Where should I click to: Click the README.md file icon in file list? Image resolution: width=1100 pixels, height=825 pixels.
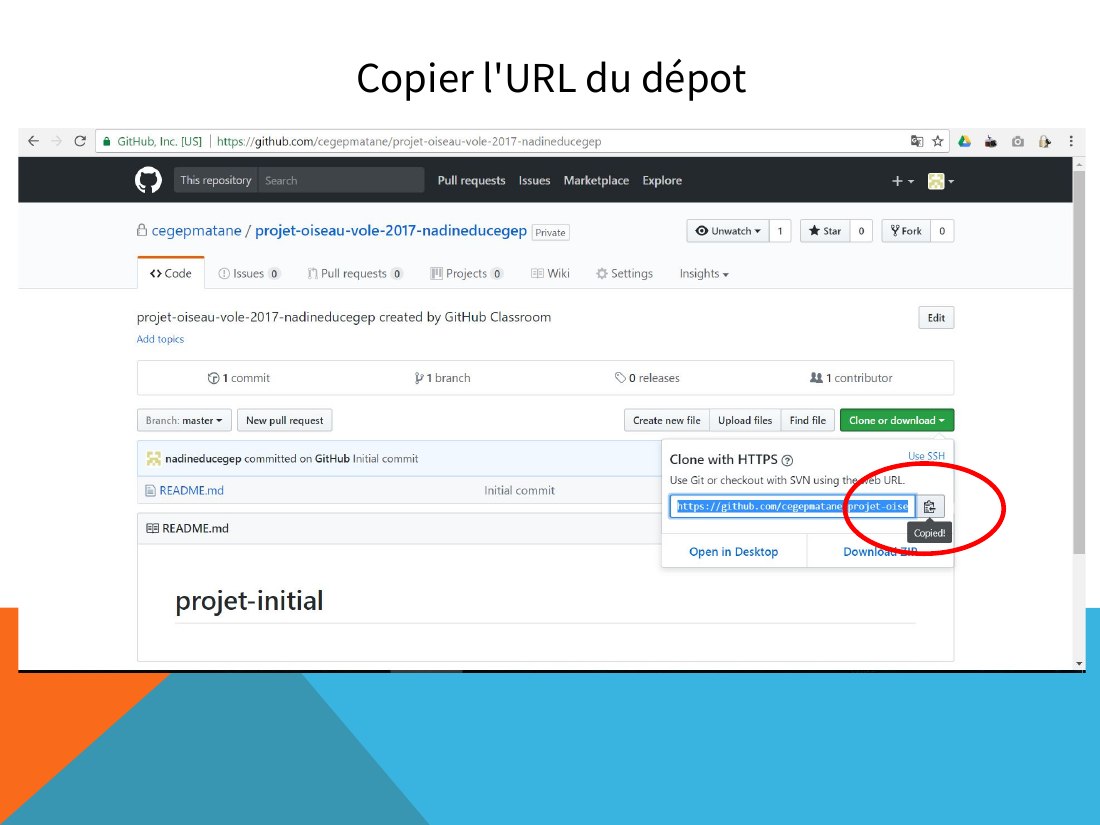pos(150,490)
